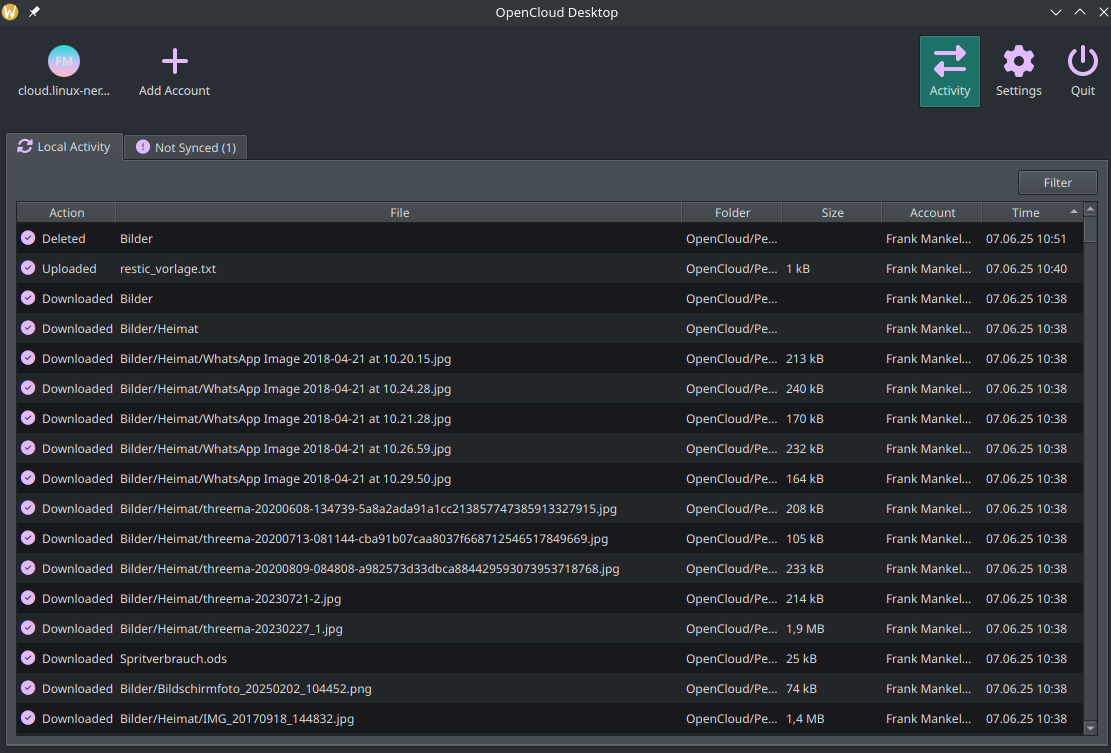Maximize the OpenCloud Desktop window
Image resolution: width=1111 pixels, height=753 pixels.
(1080, 12)
